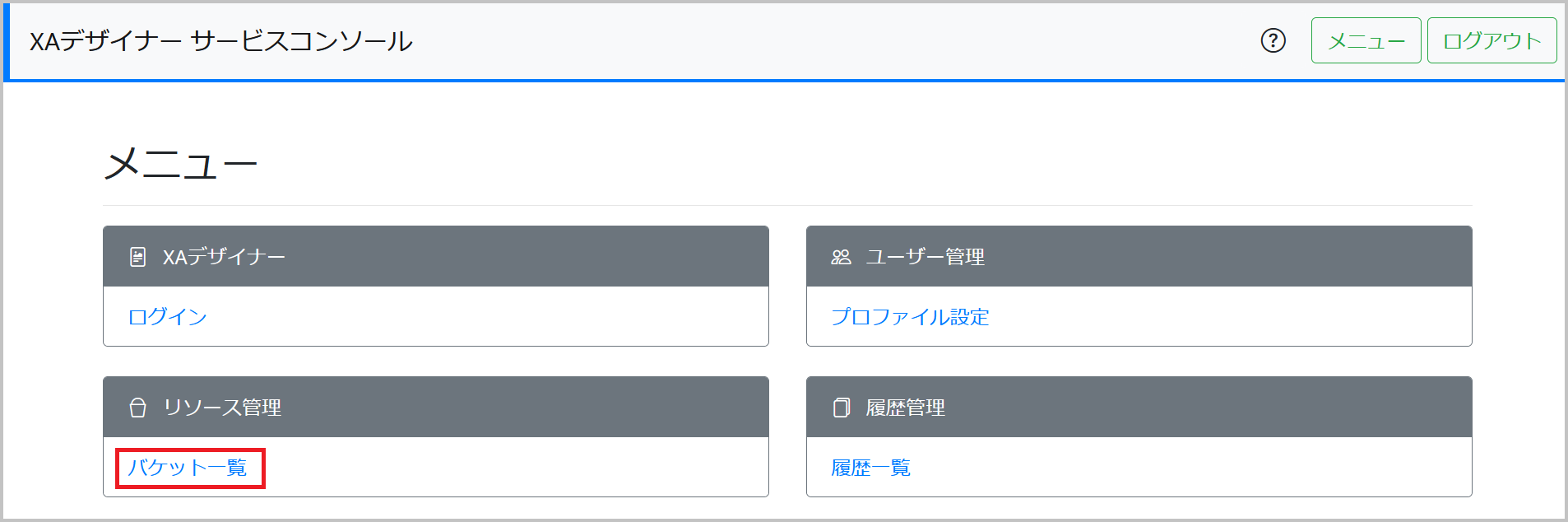Viewport: 1568px width, 522px height.
Task: Click the history icon beside 履歴管理
Action: pyautogui.click(x=841, y=406)
